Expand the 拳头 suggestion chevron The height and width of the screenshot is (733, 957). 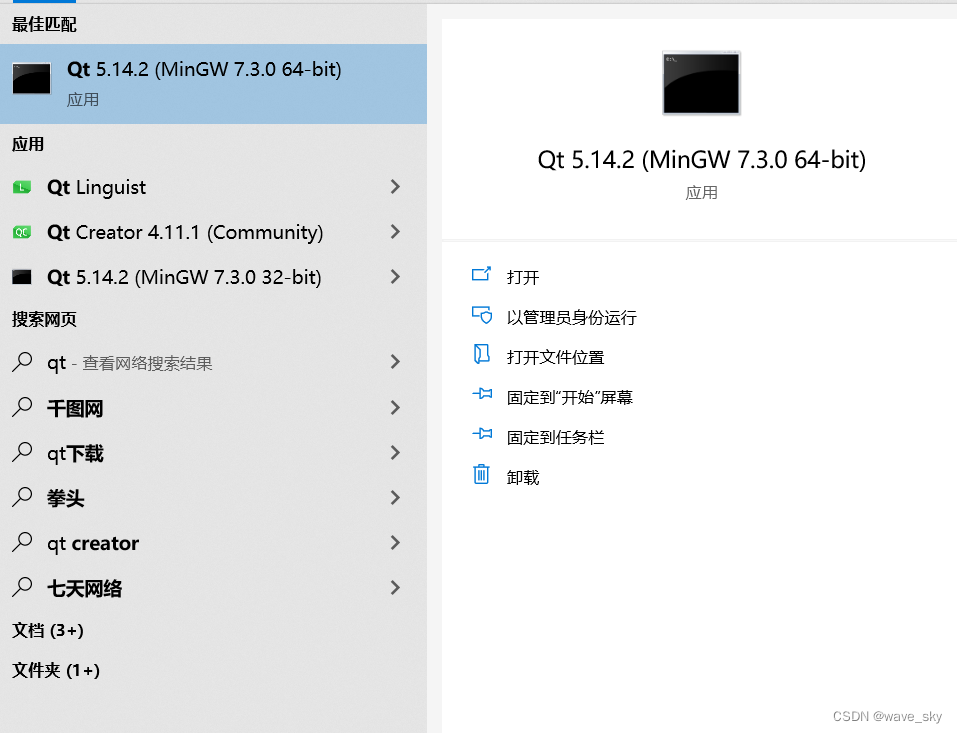395,497
